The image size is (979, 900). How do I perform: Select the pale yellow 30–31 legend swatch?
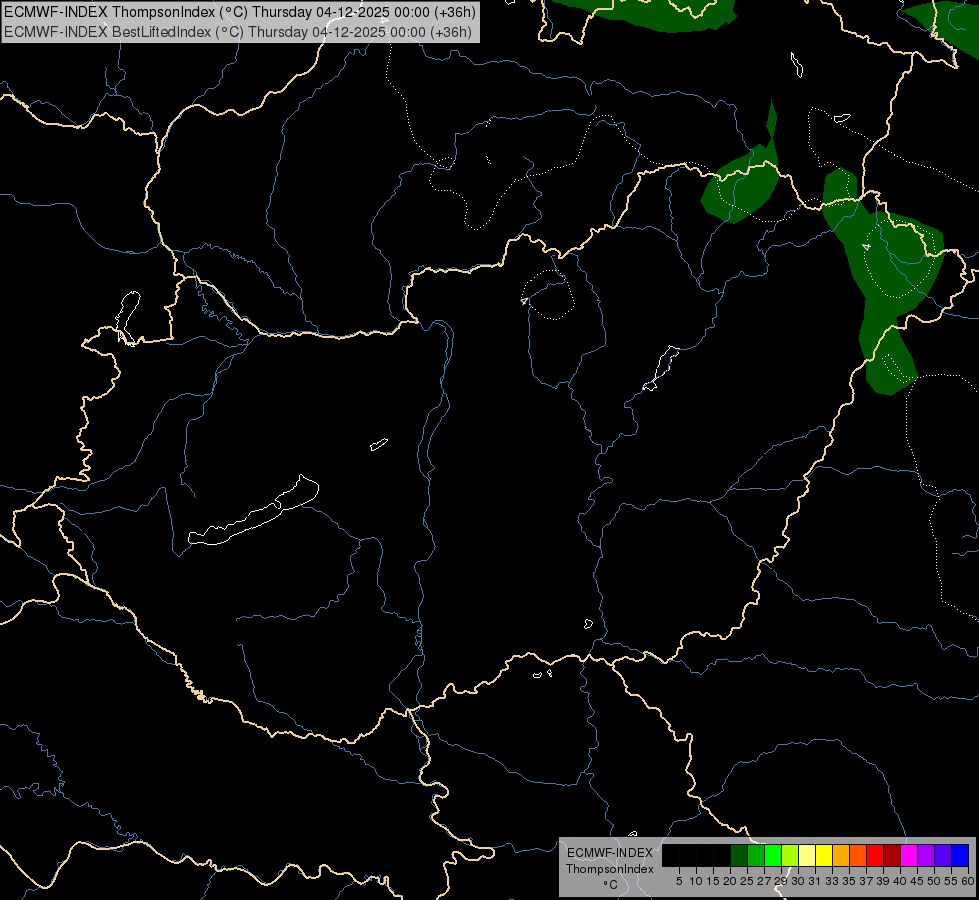[x=807, y=855]
